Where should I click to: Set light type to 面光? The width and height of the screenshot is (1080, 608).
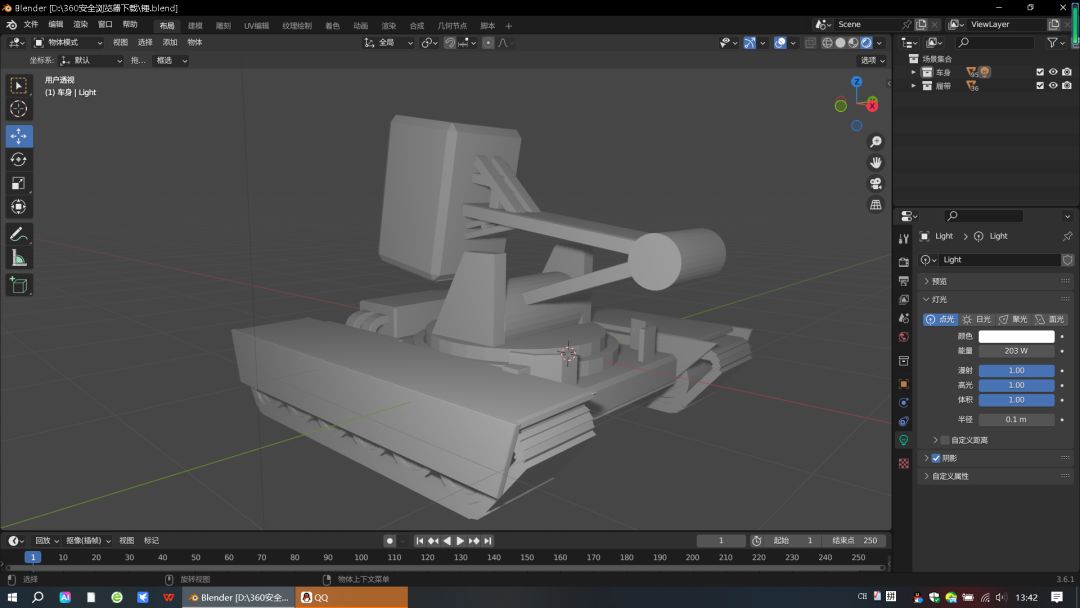1050,319
